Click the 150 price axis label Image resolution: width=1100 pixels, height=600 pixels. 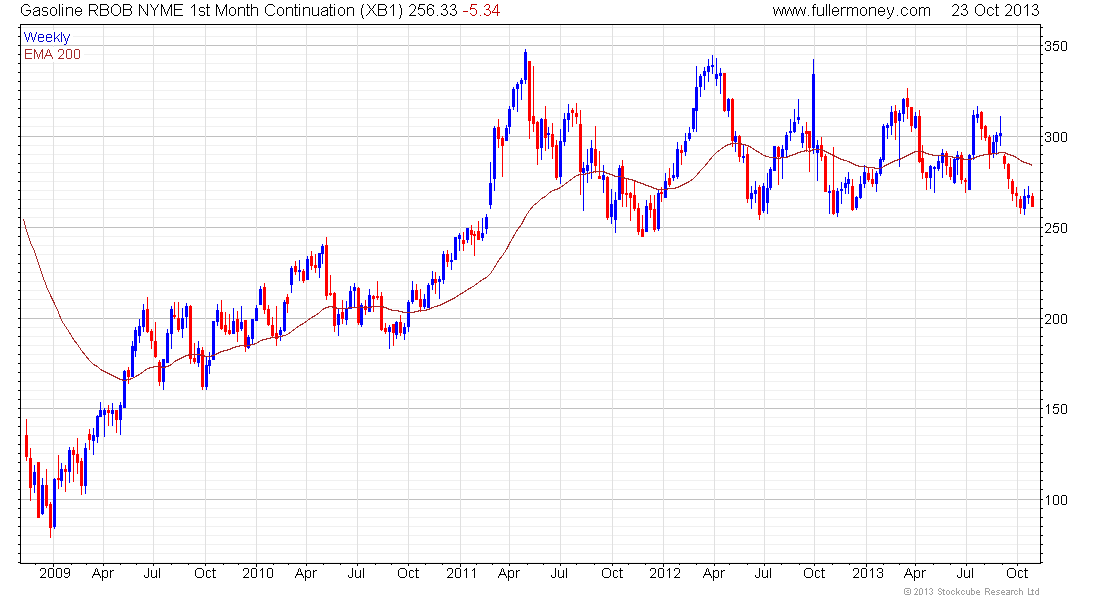pyautogui.click(x=1057, y=409)
